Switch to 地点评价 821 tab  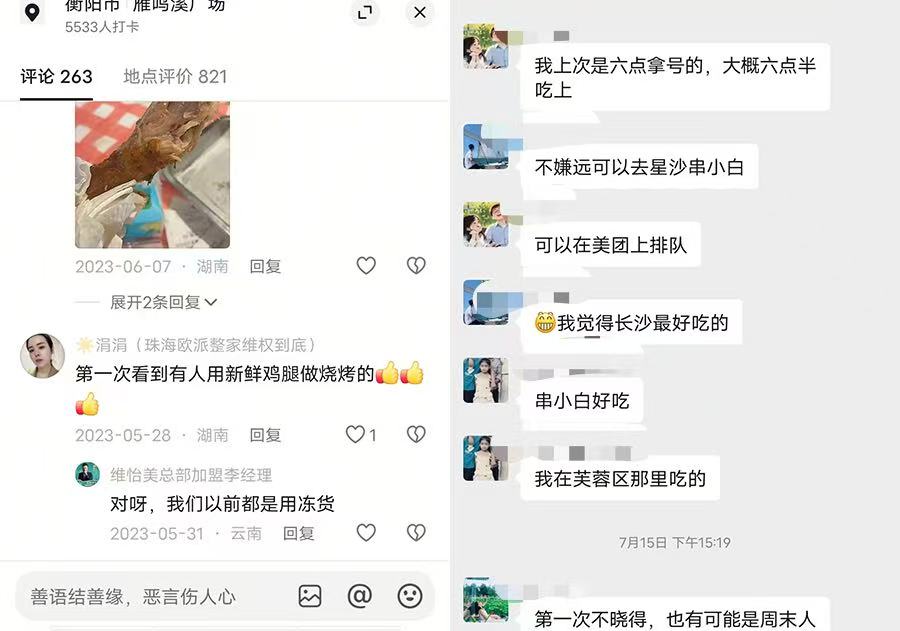[176, 76]
